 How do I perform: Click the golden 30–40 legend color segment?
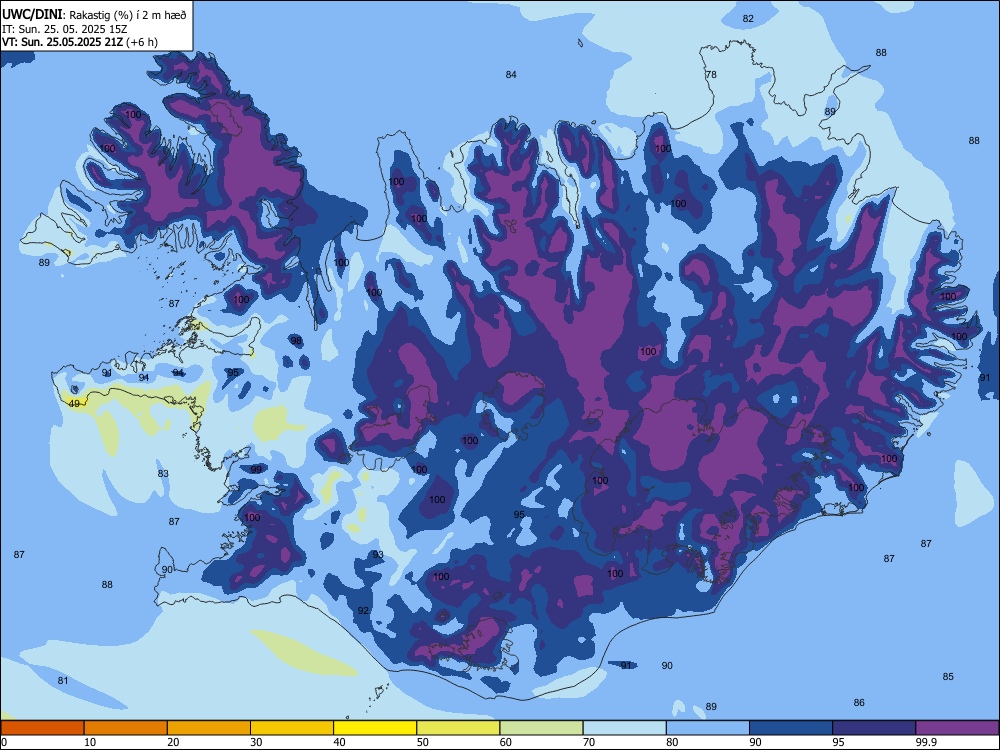tap(292, 728)
